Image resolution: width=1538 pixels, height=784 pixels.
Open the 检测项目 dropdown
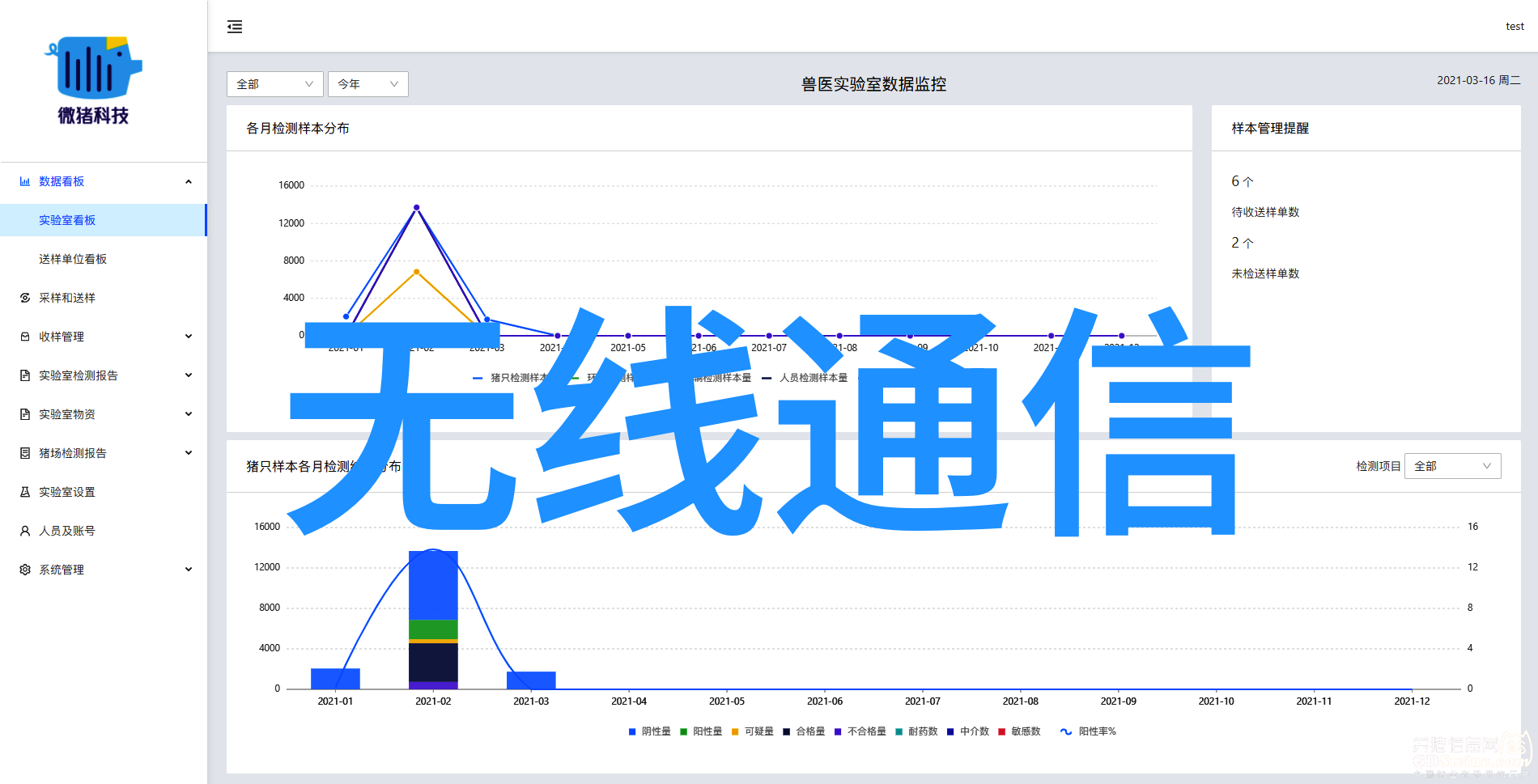click(x=1452, y=466)
